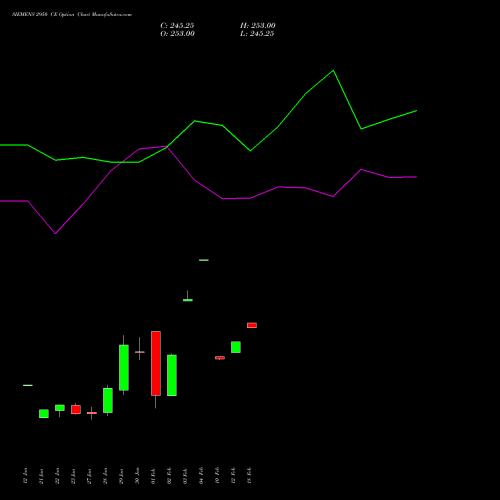The image size is (500, 500).
Task: Click the green candle above 02 Feb
Action: pos(172,375)
